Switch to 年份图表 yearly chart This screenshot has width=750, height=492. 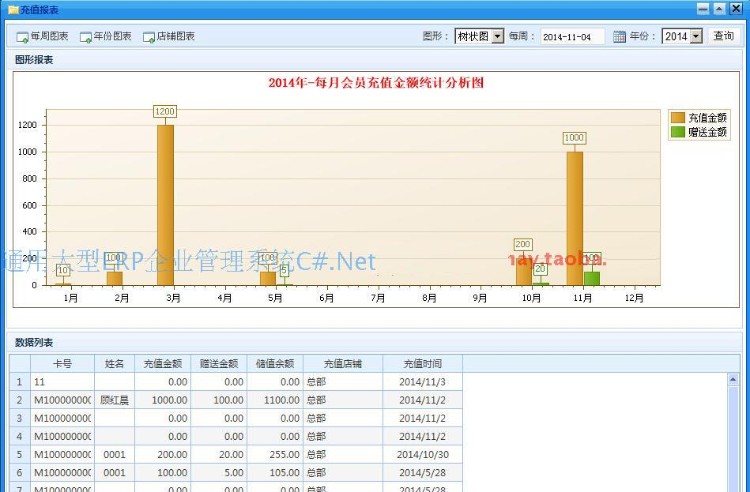[106, 36]
